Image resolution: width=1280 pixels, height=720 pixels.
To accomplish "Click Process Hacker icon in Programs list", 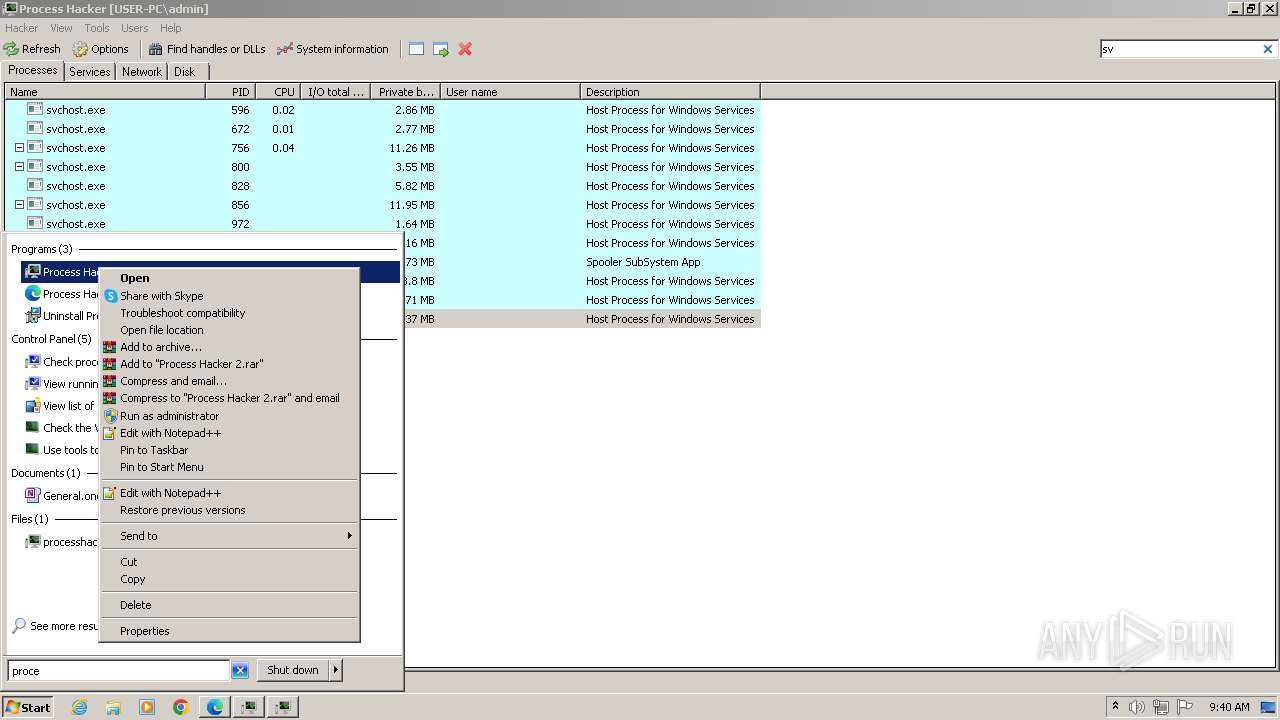I will 33,272.
